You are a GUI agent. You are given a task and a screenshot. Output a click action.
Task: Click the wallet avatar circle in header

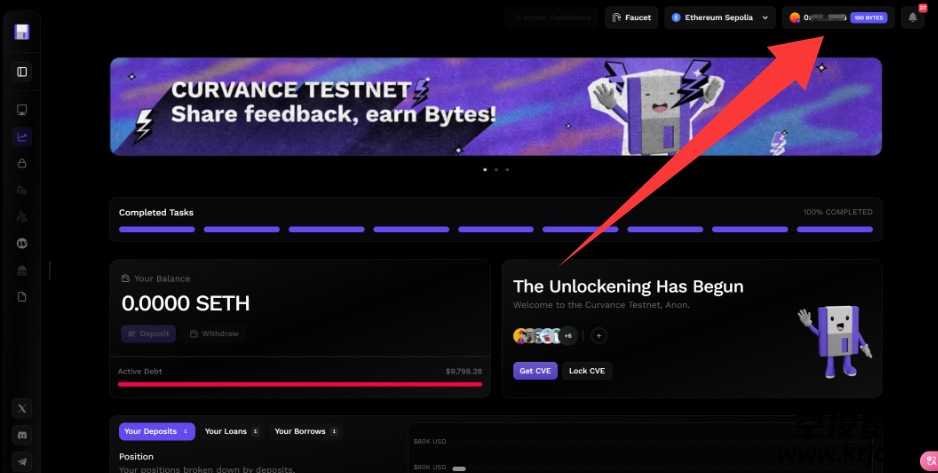[x=794, y=18]
